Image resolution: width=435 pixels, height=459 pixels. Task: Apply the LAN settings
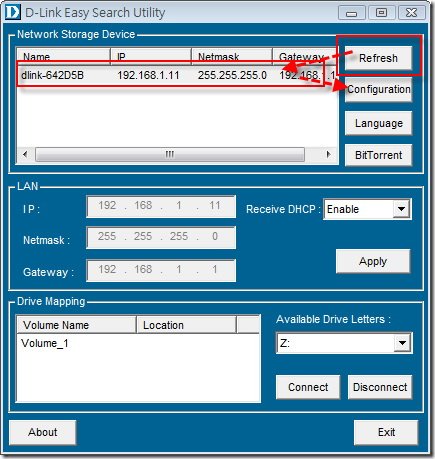(373, 261)
